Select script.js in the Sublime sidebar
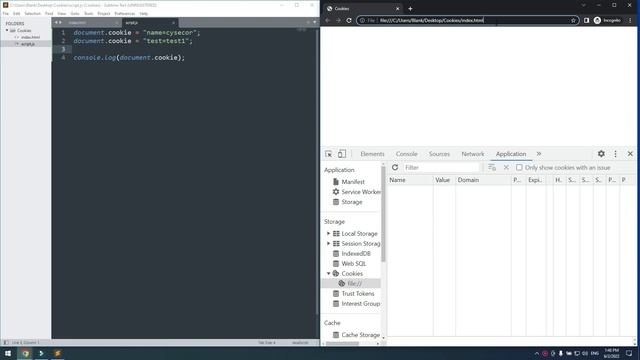The image size is (640, 360). click(28, 44)
